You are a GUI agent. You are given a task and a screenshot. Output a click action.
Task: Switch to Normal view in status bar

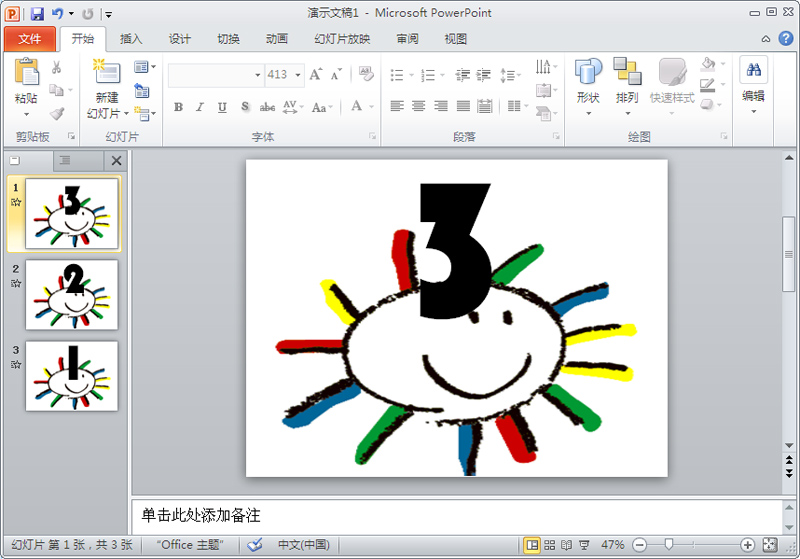(x=532, y=545)
